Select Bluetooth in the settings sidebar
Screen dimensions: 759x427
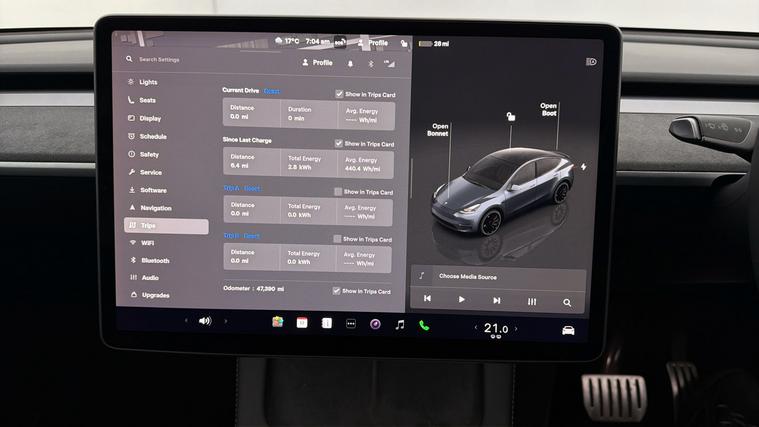154,260
